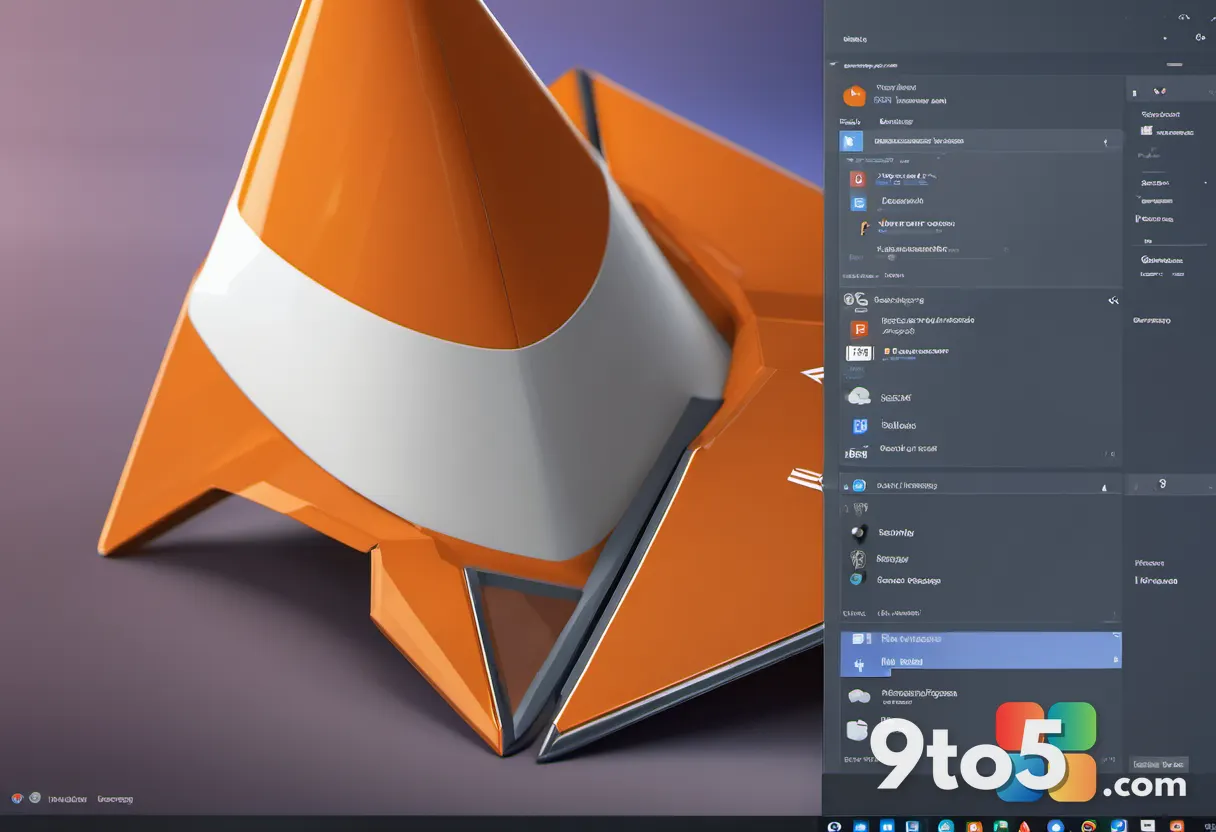Select the second row of the blue highlighted block
Viewport: 1216px width, 832px height.
pyautogui.click(x=981, y=660)
